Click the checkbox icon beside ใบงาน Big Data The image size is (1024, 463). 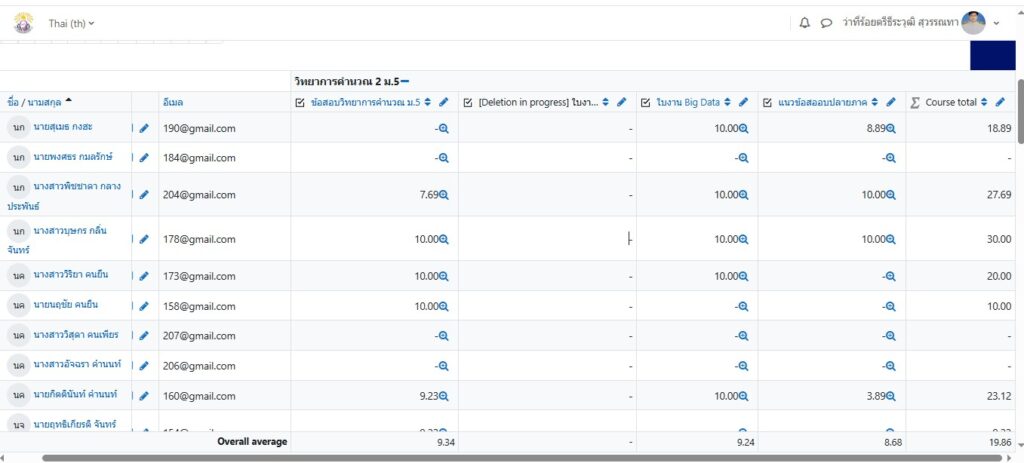tap(645, 102)
